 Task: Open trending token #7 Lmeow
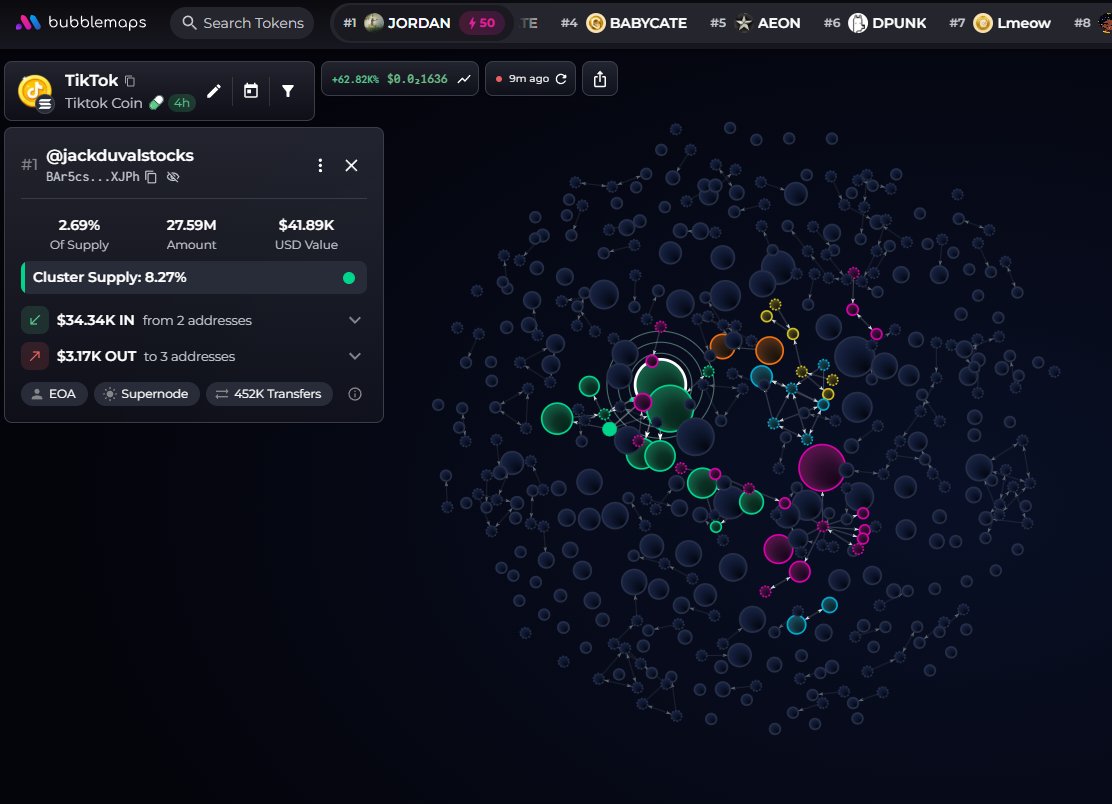click(1000, 23)
